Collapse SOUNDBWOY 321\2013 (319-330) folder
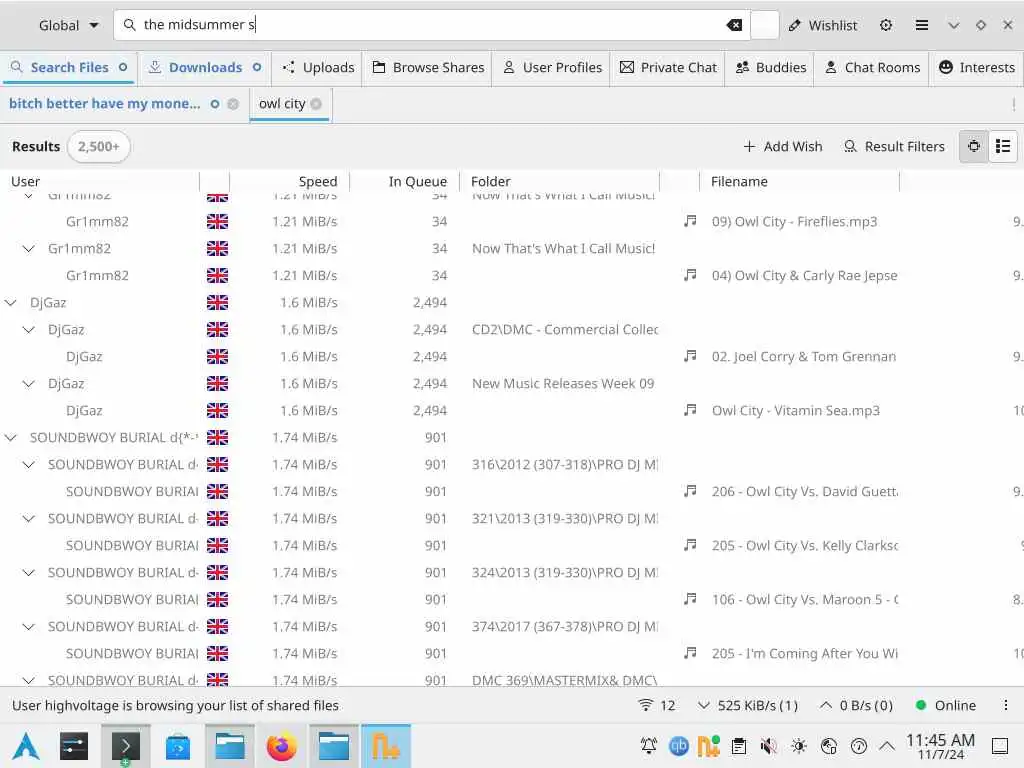Screen dimensions: 1024x768 point(28,519)
